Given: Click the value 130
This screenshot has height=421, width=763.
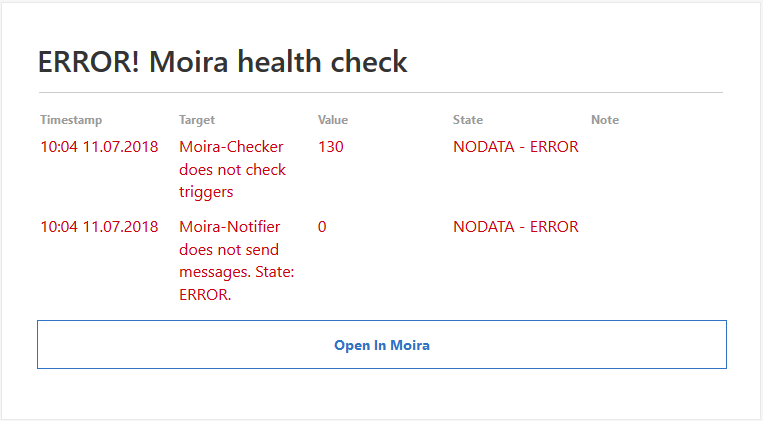Looking at the screenshot, I should [x=331, y=147].
